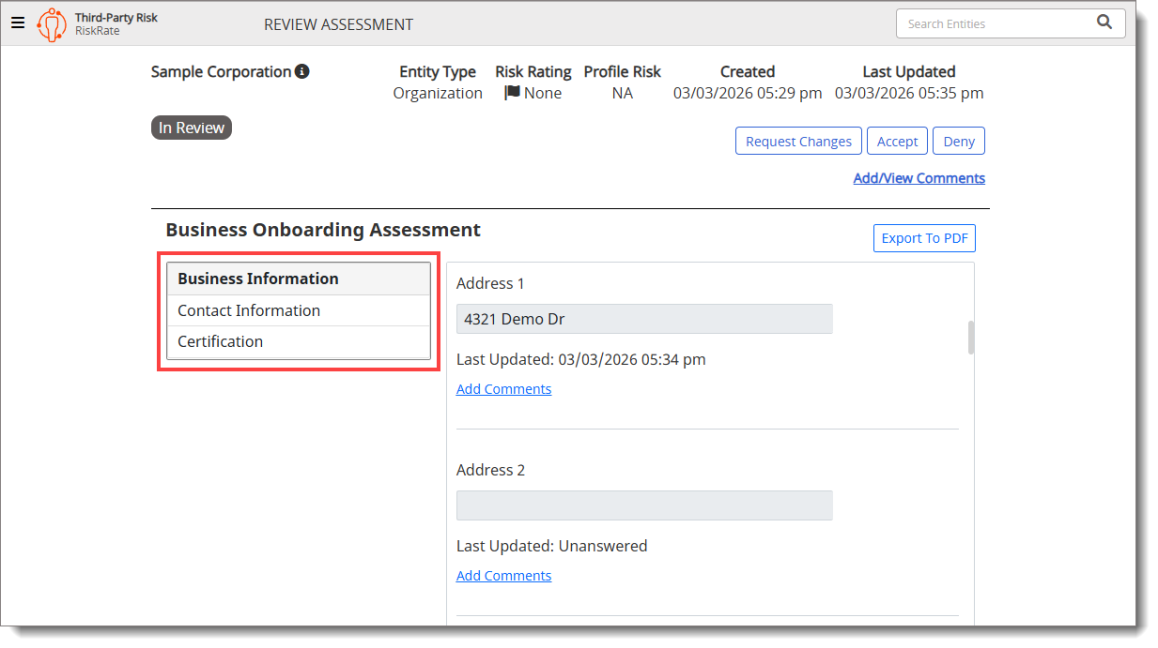Add comments under Address 1
This screenshot has width=1158, height=648.
[503, 389]
